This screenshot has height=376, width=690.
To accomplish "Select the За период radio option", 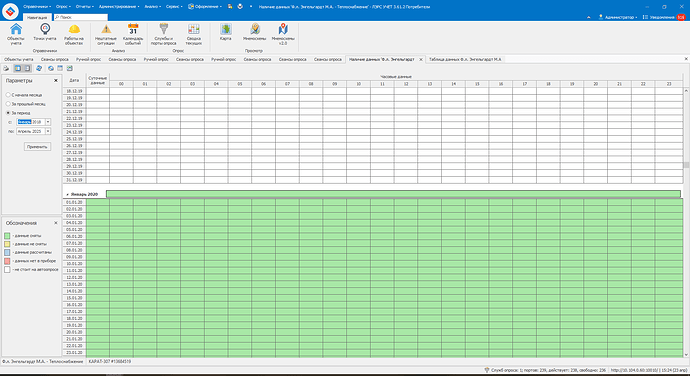I will coord(8,113).
